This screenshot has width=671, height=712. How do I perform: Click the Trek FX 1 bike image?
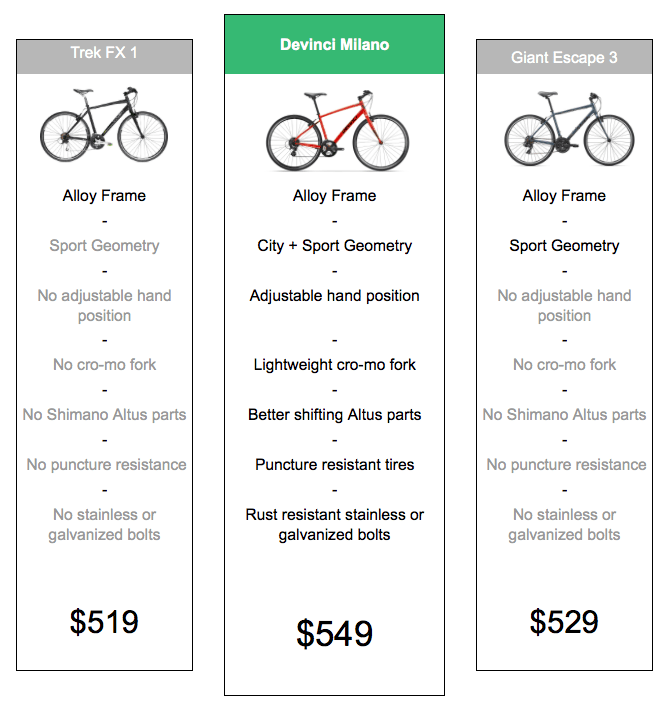[104, 128]
